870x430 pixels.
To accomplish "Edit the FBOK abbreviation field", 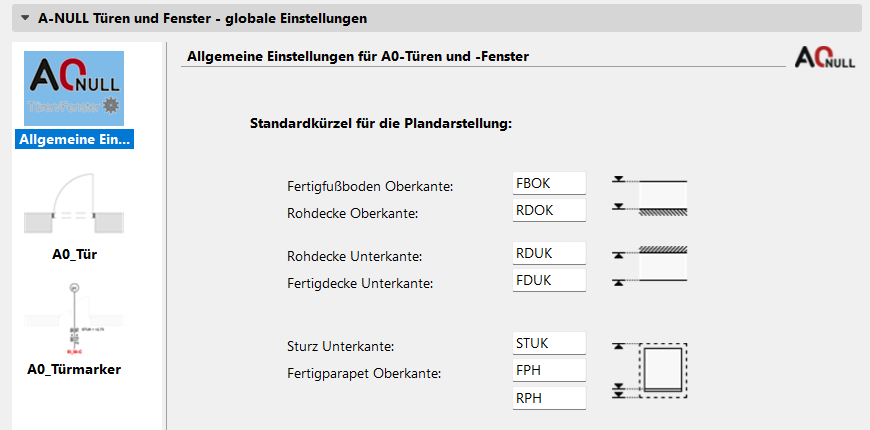I will [549, 183].
